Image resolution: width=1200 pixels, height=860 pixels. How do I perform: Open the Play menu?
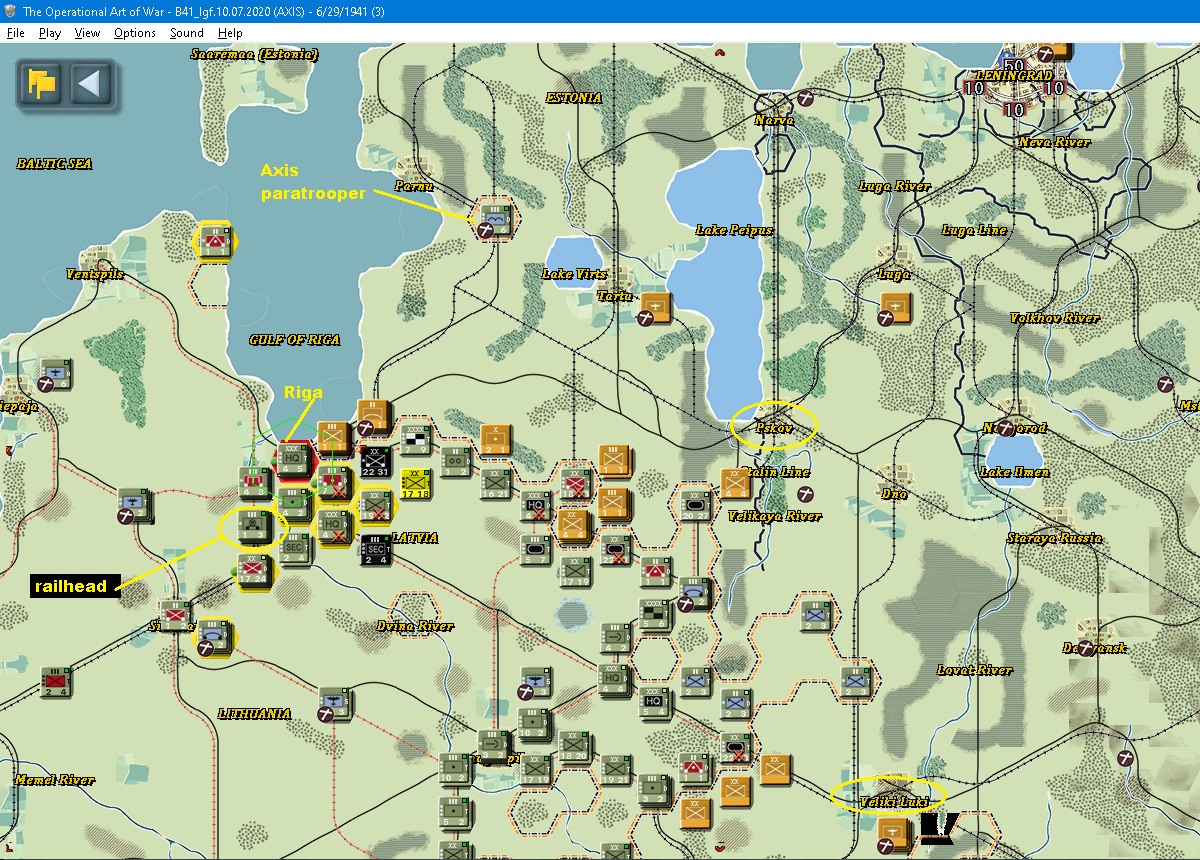pyautogui.click(x=50, y=33)
